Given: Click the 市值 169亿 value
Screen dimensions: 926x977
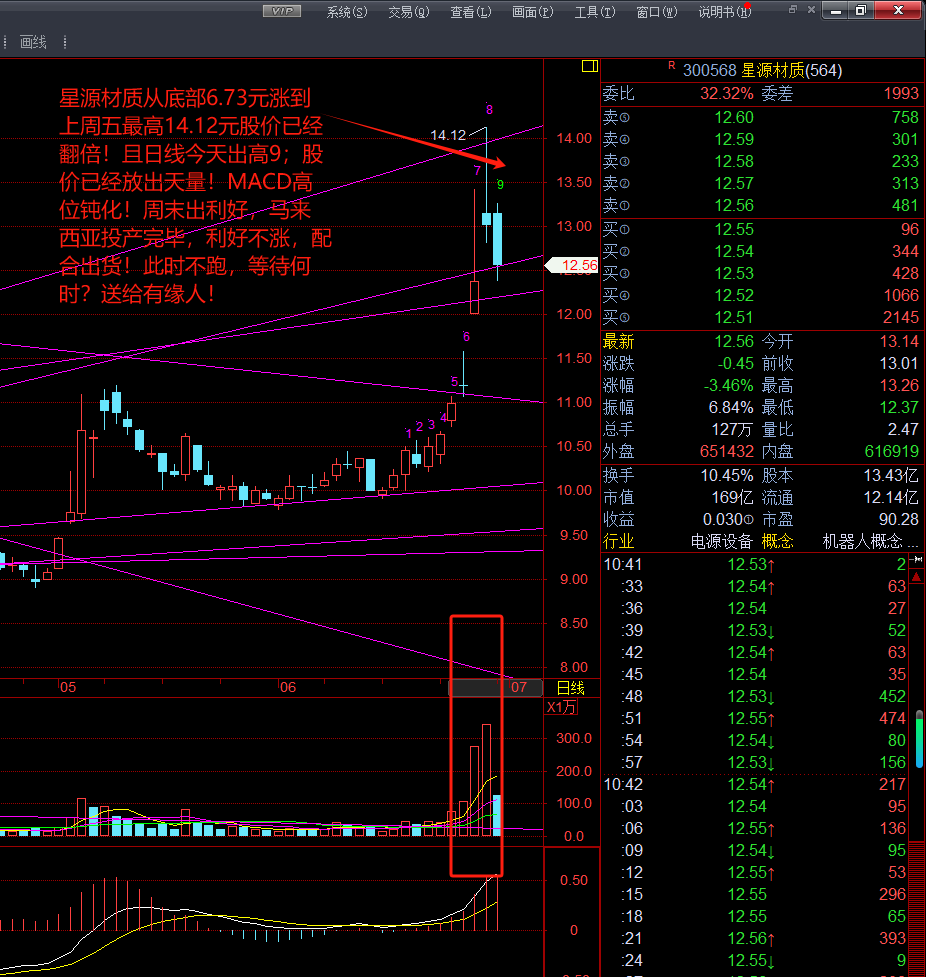Looking at the screenshot, I should click(x=733, y=497).
